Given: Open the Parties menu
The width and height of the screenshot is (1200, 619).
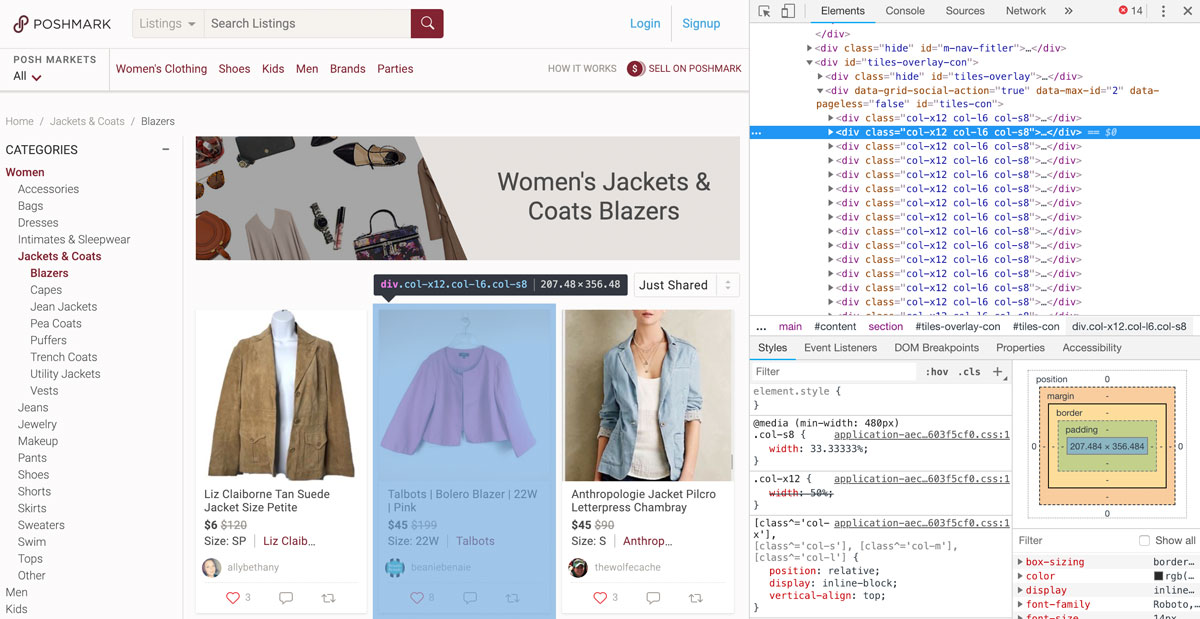Looking at the screenshot, I should pyautogui.click(x=395, y=69).
